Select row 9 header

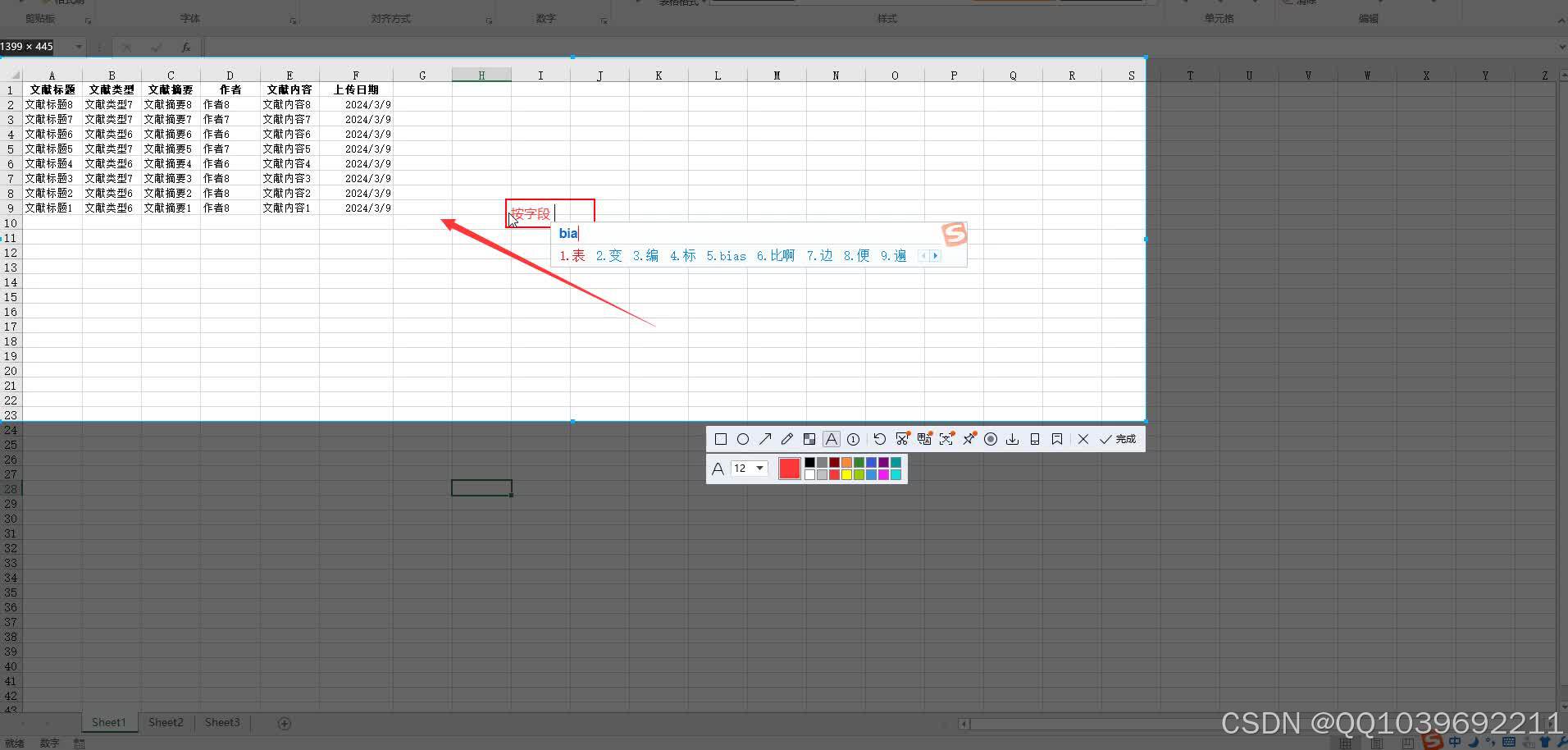(x=11, y=208)
